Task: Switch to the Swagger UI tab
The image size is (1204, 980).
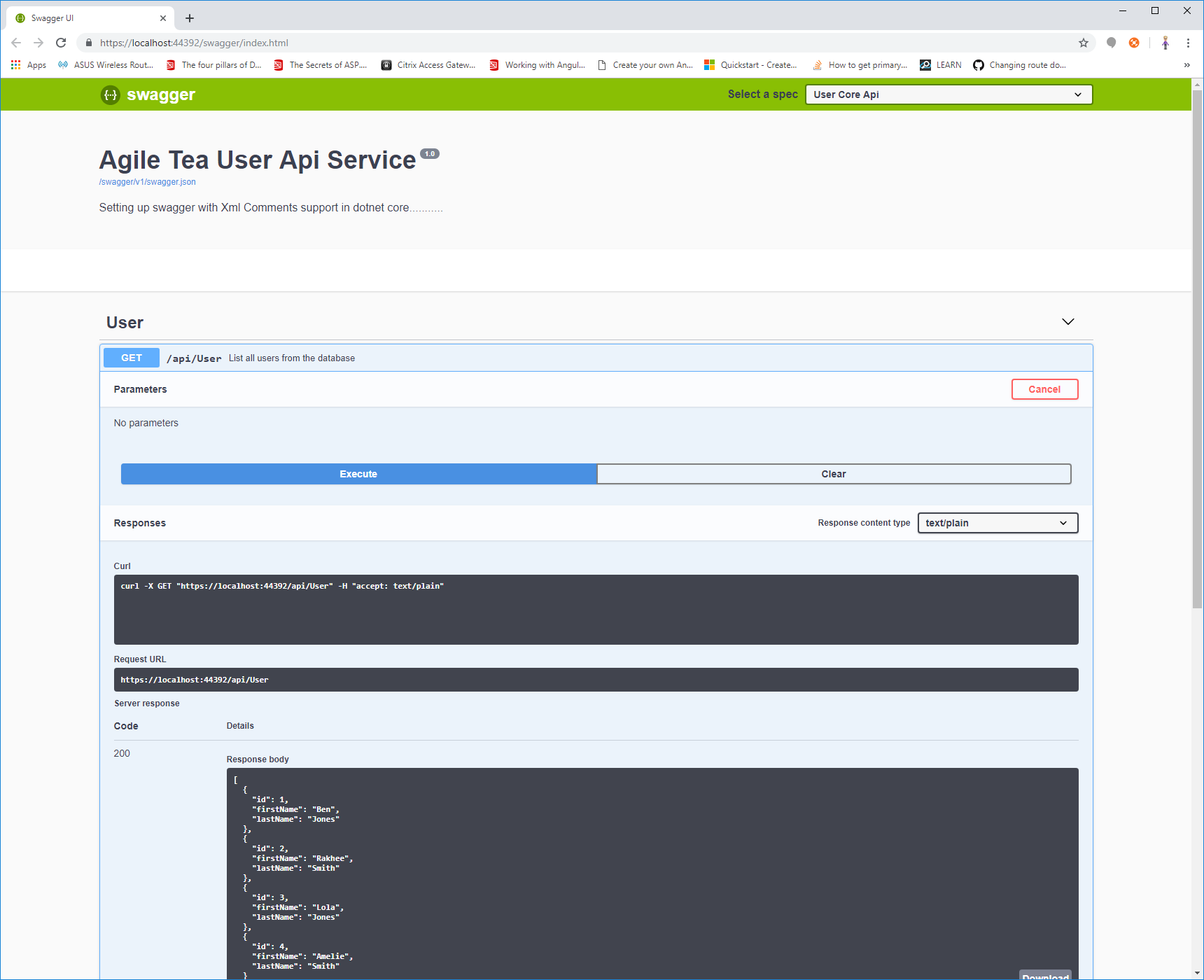Action: pyautogui.click(x=84, y=18)
